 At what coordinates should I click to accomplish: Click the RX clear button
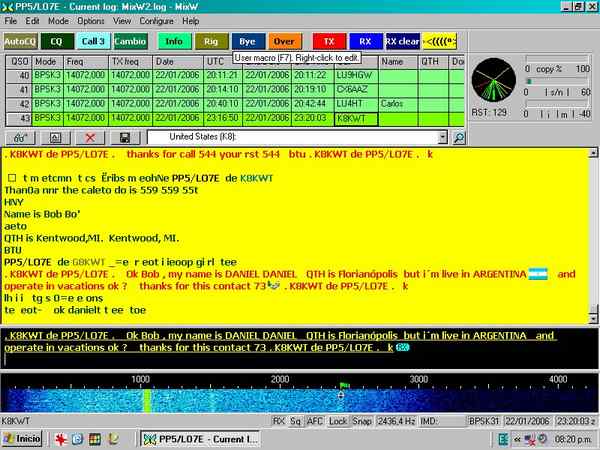403,41
